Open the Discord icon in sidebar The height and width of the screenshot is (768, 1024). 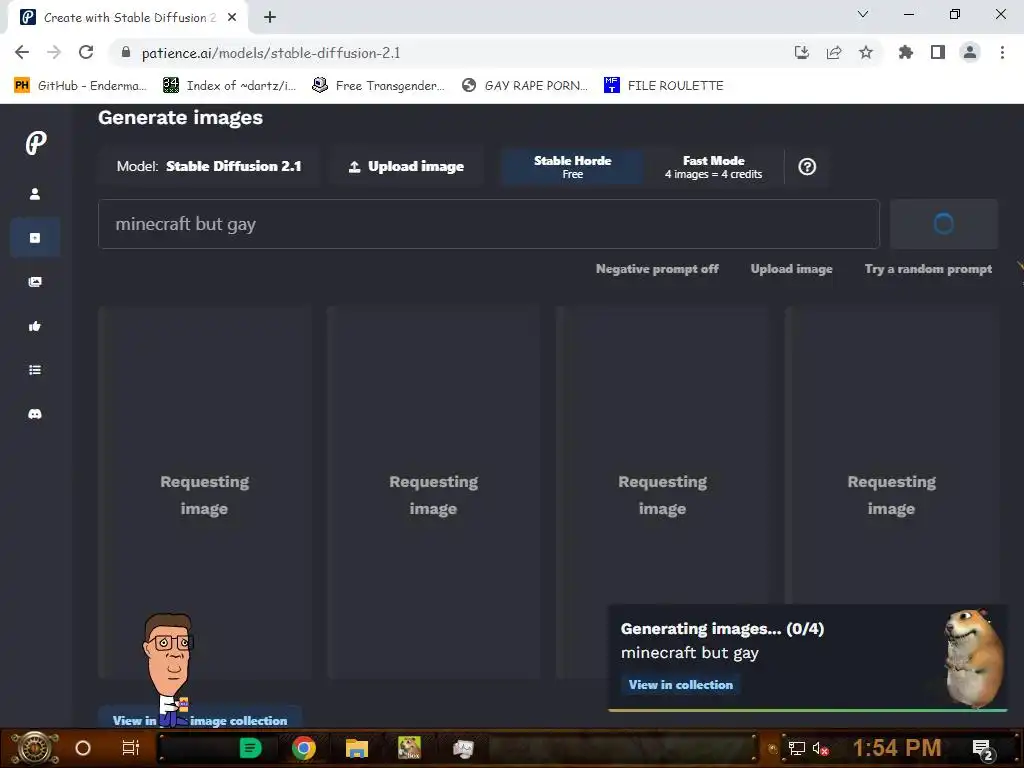click(35, 414)
